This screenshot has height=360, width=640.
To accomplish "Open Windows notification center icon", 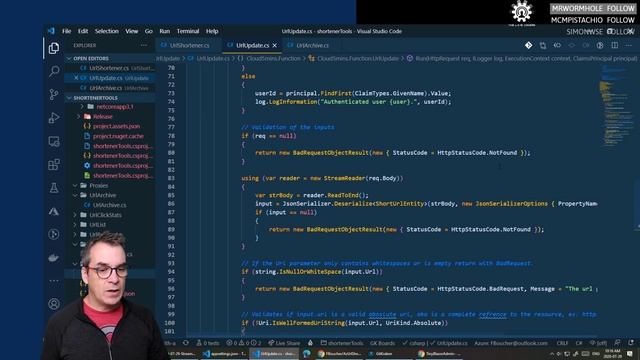I will point(630,353).
